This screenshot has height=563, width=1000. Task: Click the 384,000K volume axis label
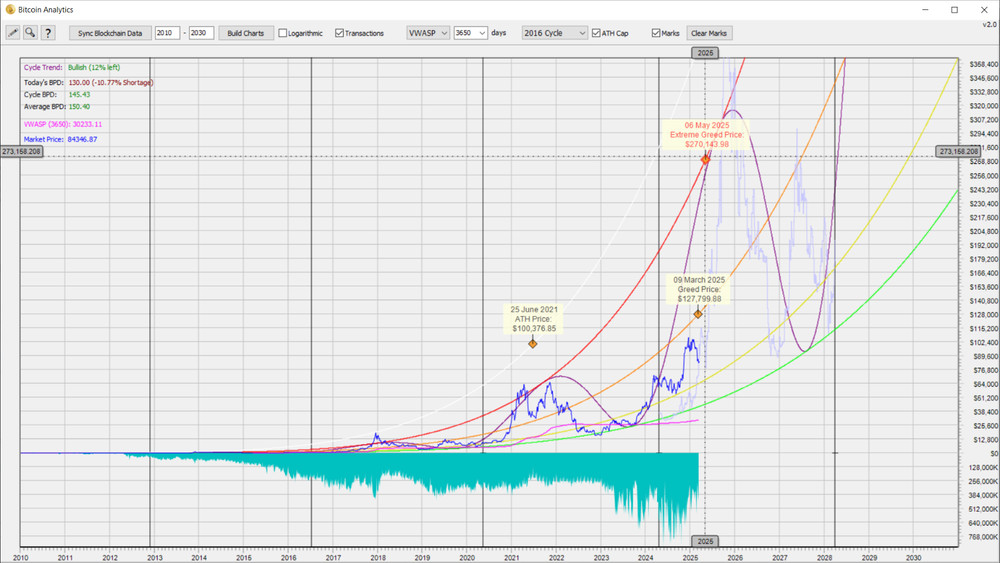(x=983, y=495)
